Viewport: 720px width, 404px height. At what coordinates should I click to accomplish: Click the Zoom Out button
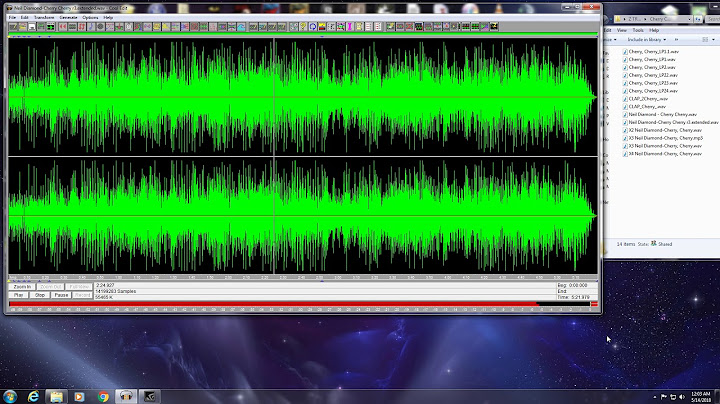click(51, 287)
